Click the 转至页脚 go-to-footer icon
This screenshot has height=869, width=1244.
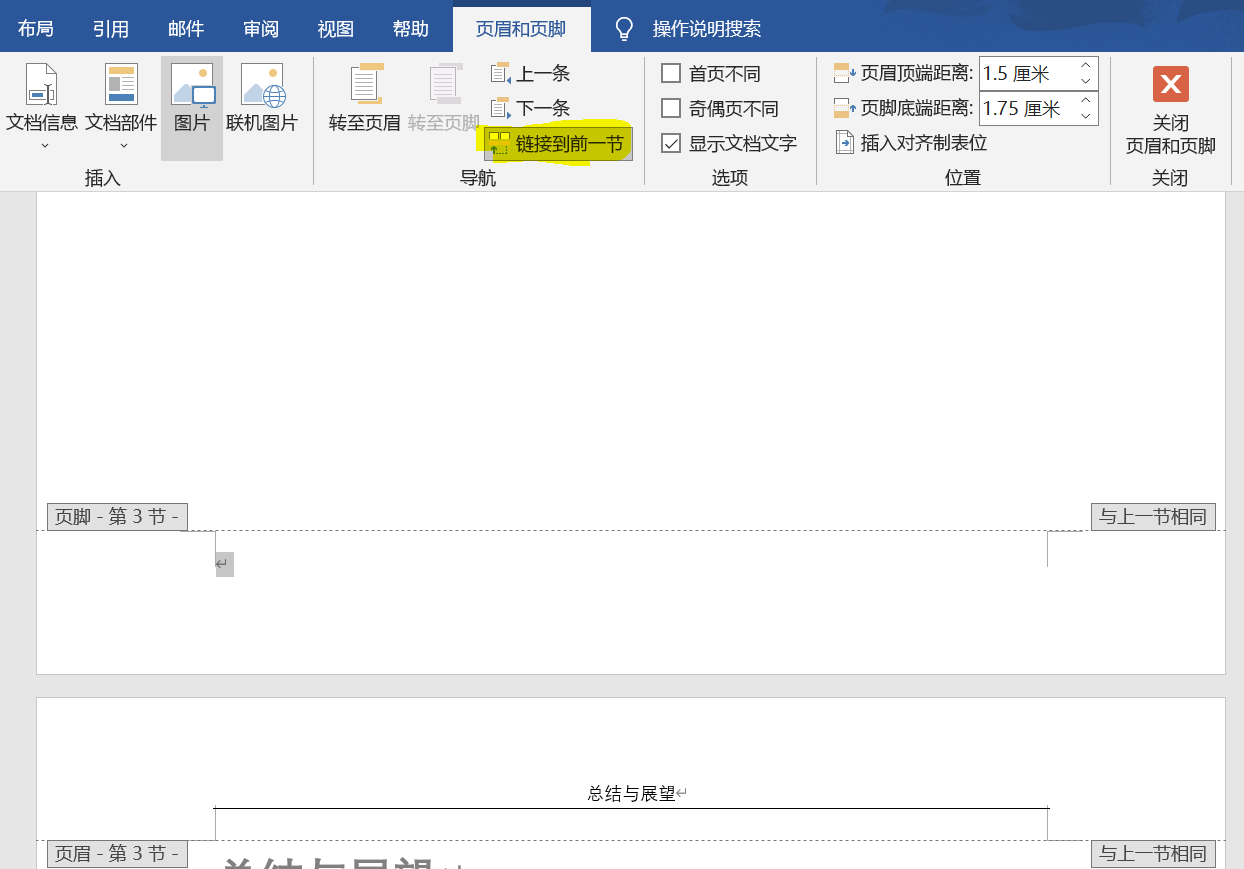(x=445, y=84)
